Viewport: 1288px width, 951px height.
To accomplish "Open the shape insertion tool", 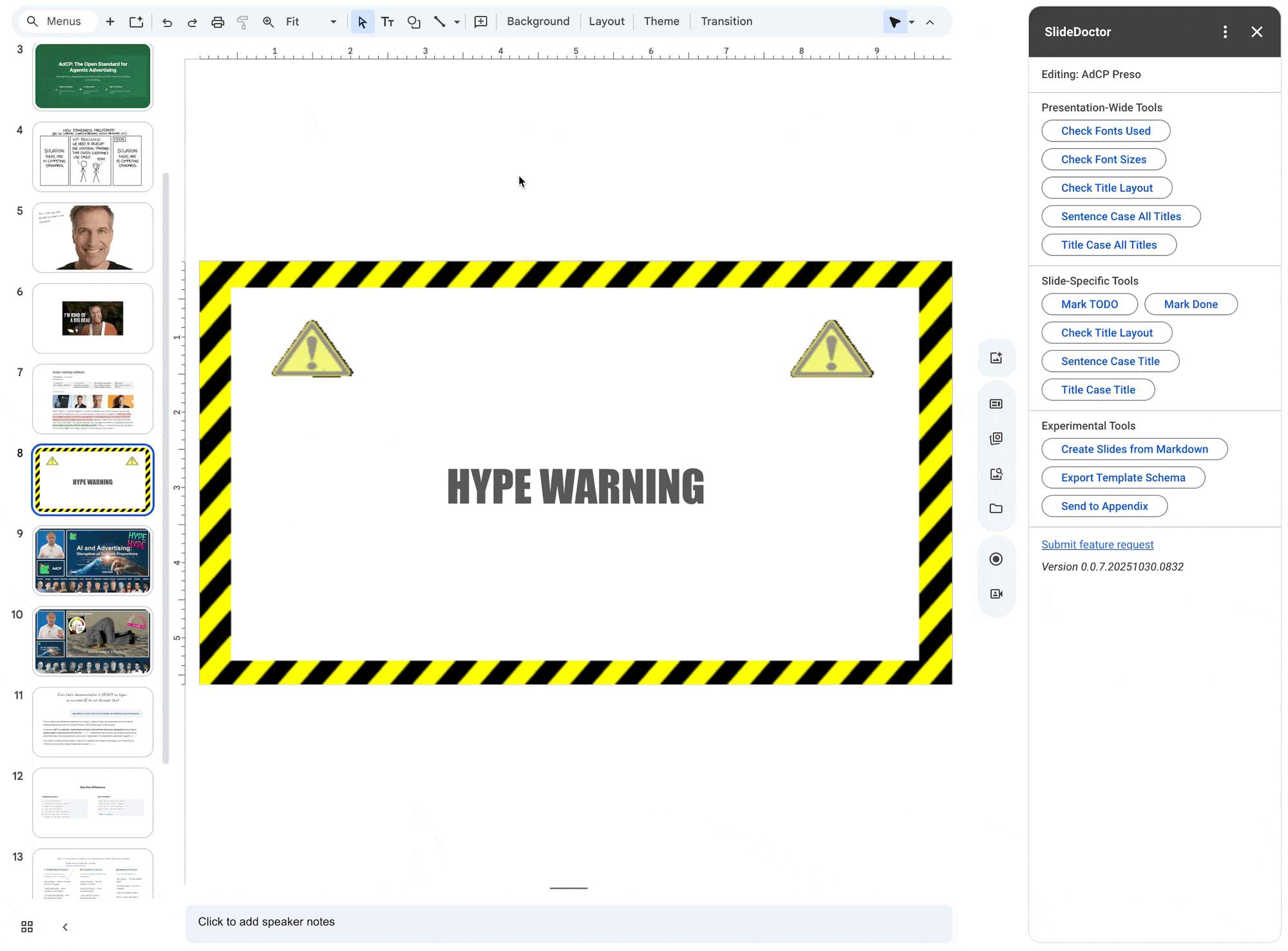I will (414, 21).
